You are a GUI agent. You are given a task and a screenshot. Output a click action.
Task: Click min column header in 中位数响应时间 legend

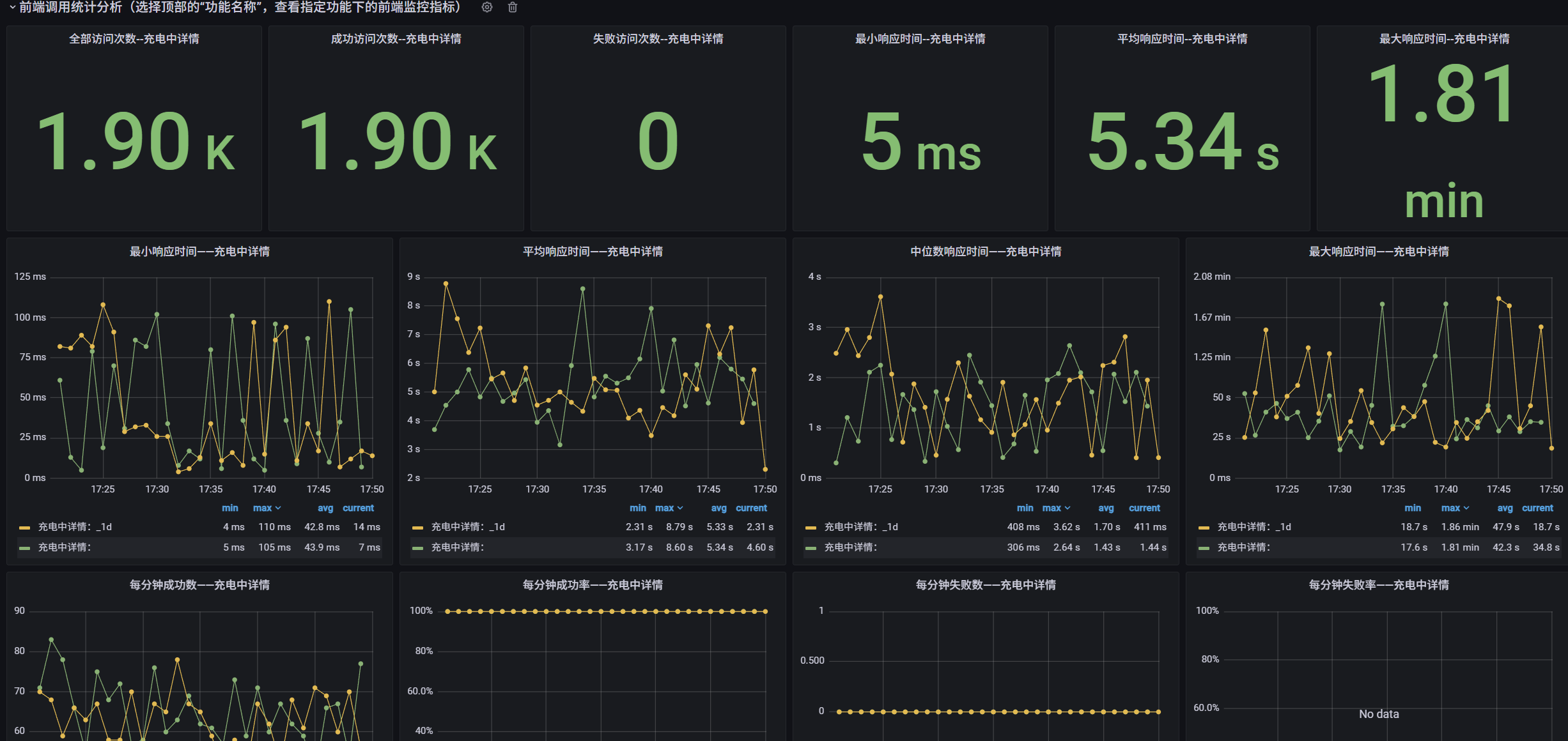(1025, 508)
